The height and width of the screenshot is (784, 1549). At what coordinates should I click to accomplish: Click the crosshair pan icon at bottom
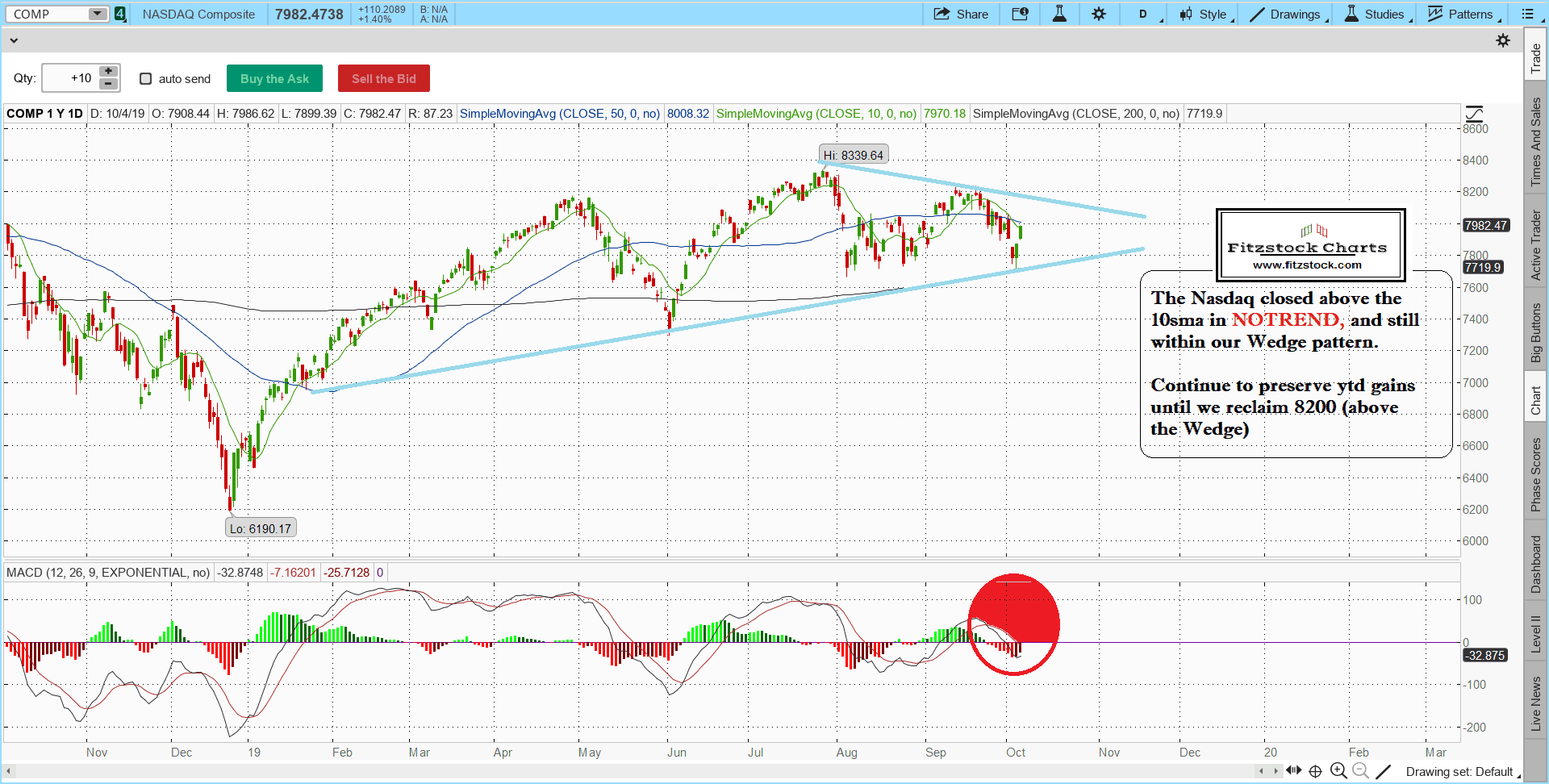[1315, 771]
